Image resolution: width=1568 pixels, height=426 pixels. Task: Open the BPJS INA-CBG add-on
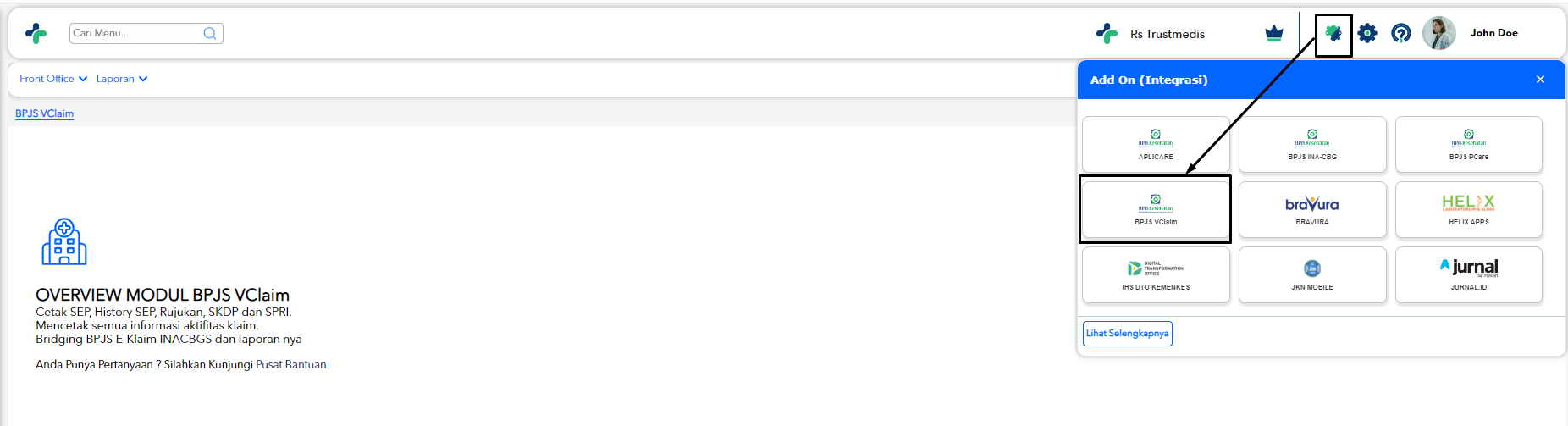coord(1312,144)
